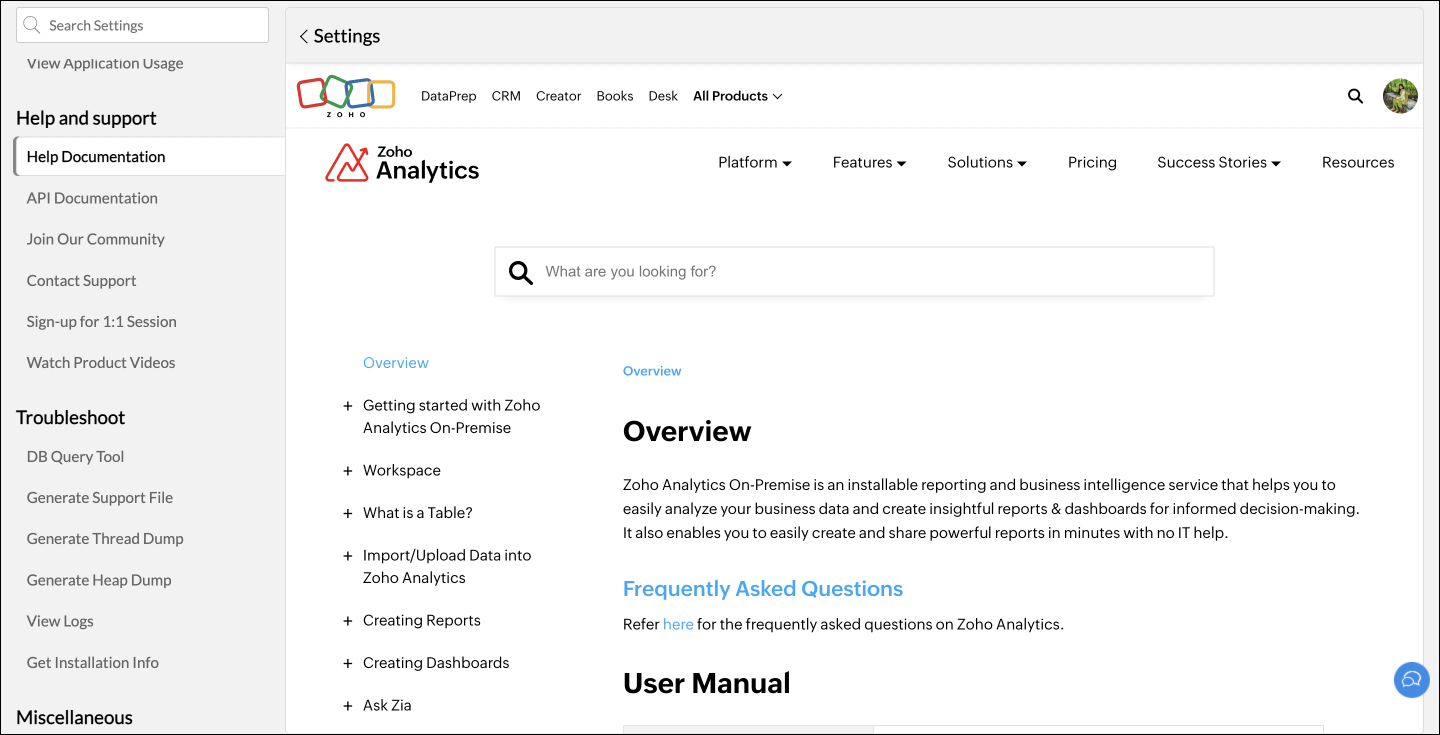Click magnifier icon in Search Settings box
Viewport: 1440px width, 735px height.
click(x=32, y=25)
